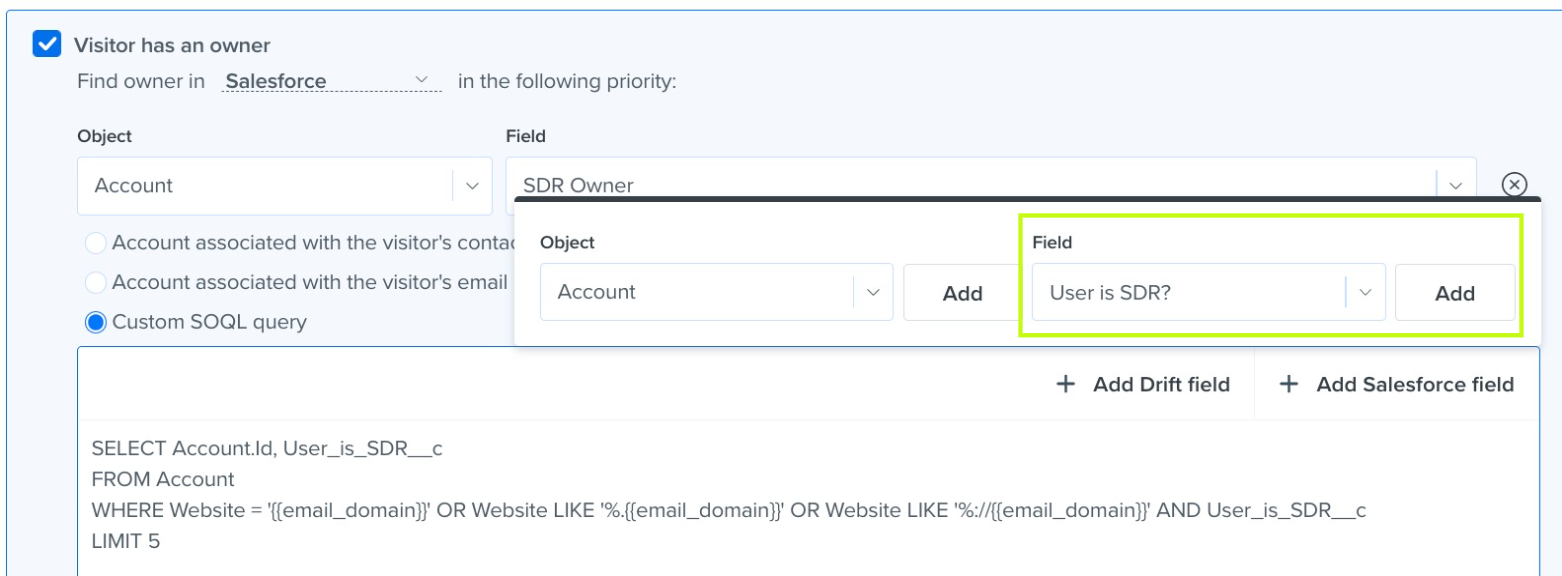Remove the owner rule with circled X icon
The width and height of the screenshot is (1562, 576).
(x=1515, y=184)
